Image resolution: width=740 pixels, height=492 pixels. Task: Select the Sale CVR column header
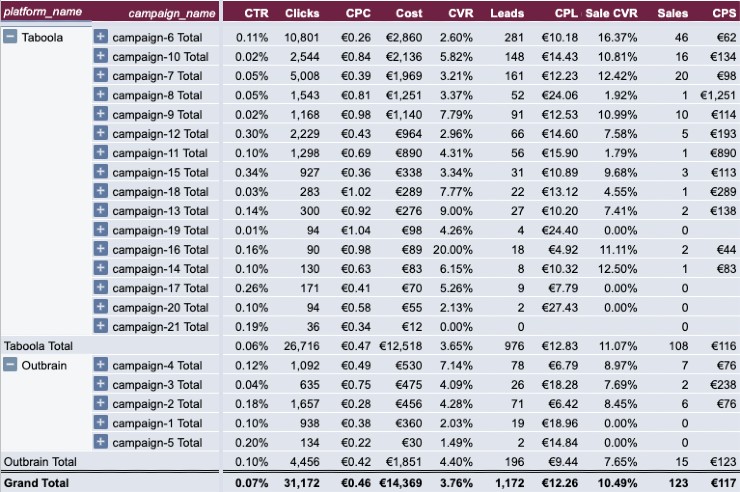(611, 13)
